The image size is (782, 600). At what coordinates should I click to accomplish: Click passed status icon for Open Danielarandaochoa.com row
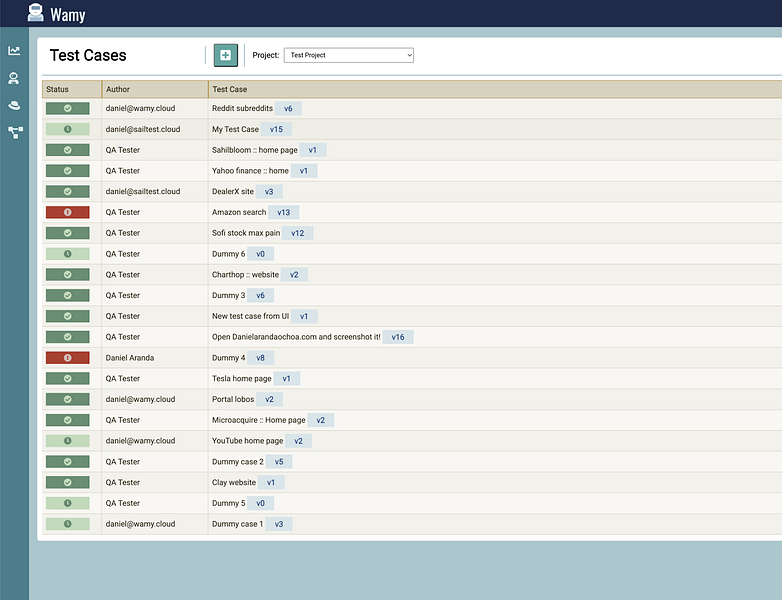[68, 337]
